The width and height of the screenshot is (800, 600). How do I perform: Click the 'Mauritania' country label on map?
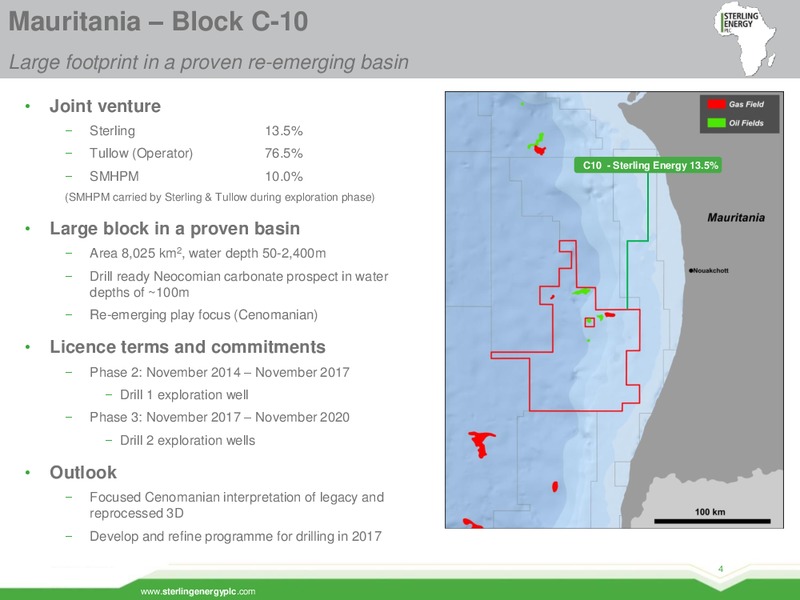736,218
